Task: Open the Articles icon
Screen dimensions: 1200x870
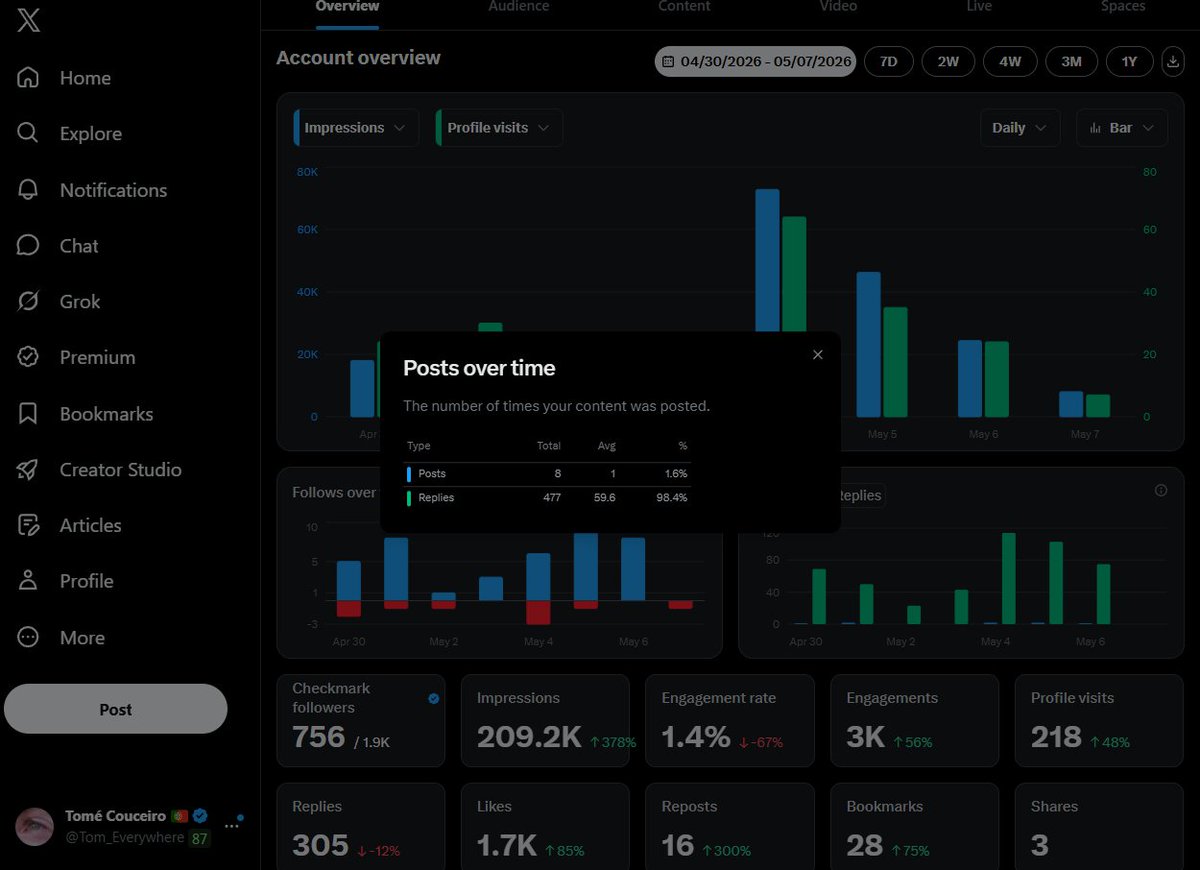Action: pos(28,525)
